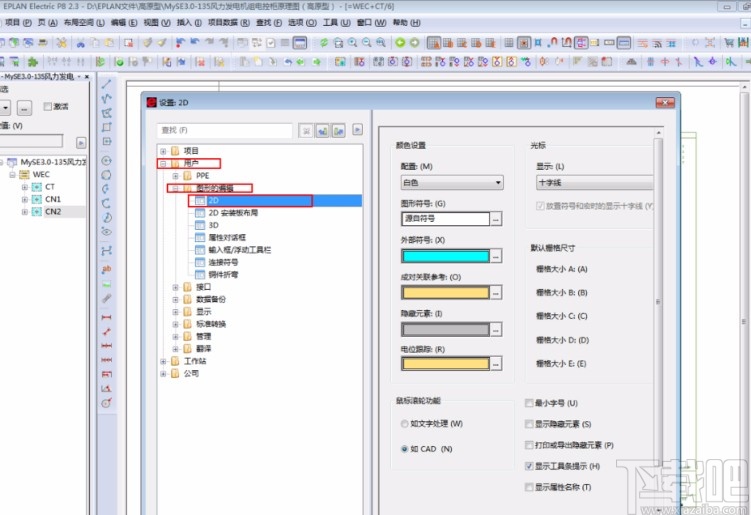
Task: Open the 选项 (O) menu
Action: pyautogui.click(x=302, y=23)
